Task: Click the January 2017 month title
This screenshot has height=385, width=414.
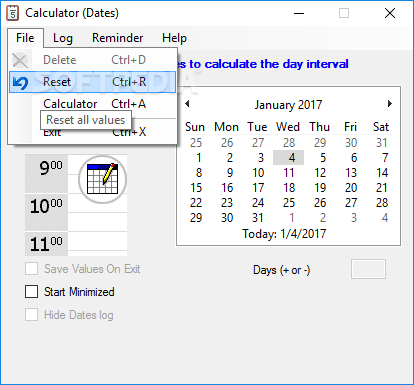Action: coord(288,105)
